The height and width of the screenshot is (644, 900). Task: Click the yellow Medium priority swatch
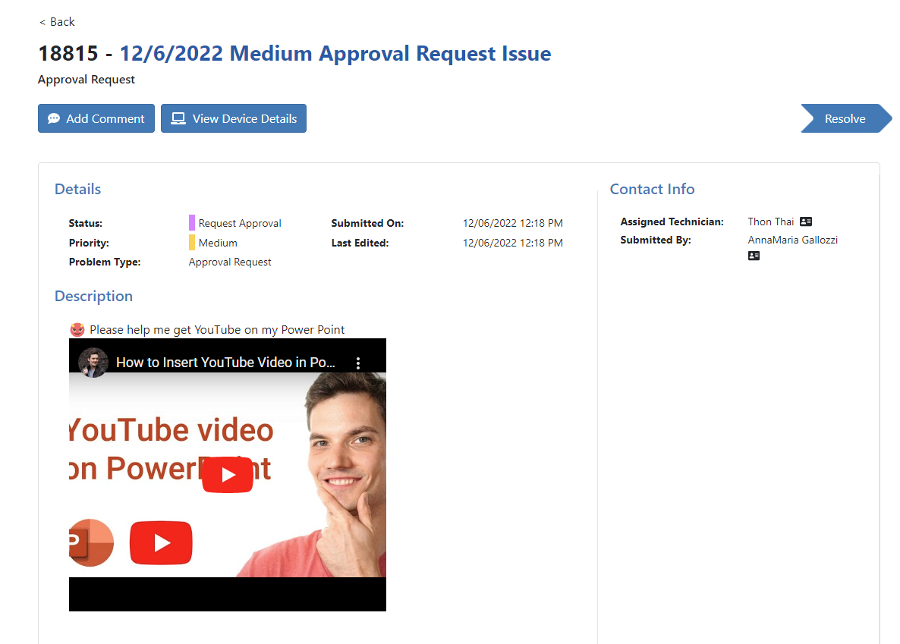[192, 243]
